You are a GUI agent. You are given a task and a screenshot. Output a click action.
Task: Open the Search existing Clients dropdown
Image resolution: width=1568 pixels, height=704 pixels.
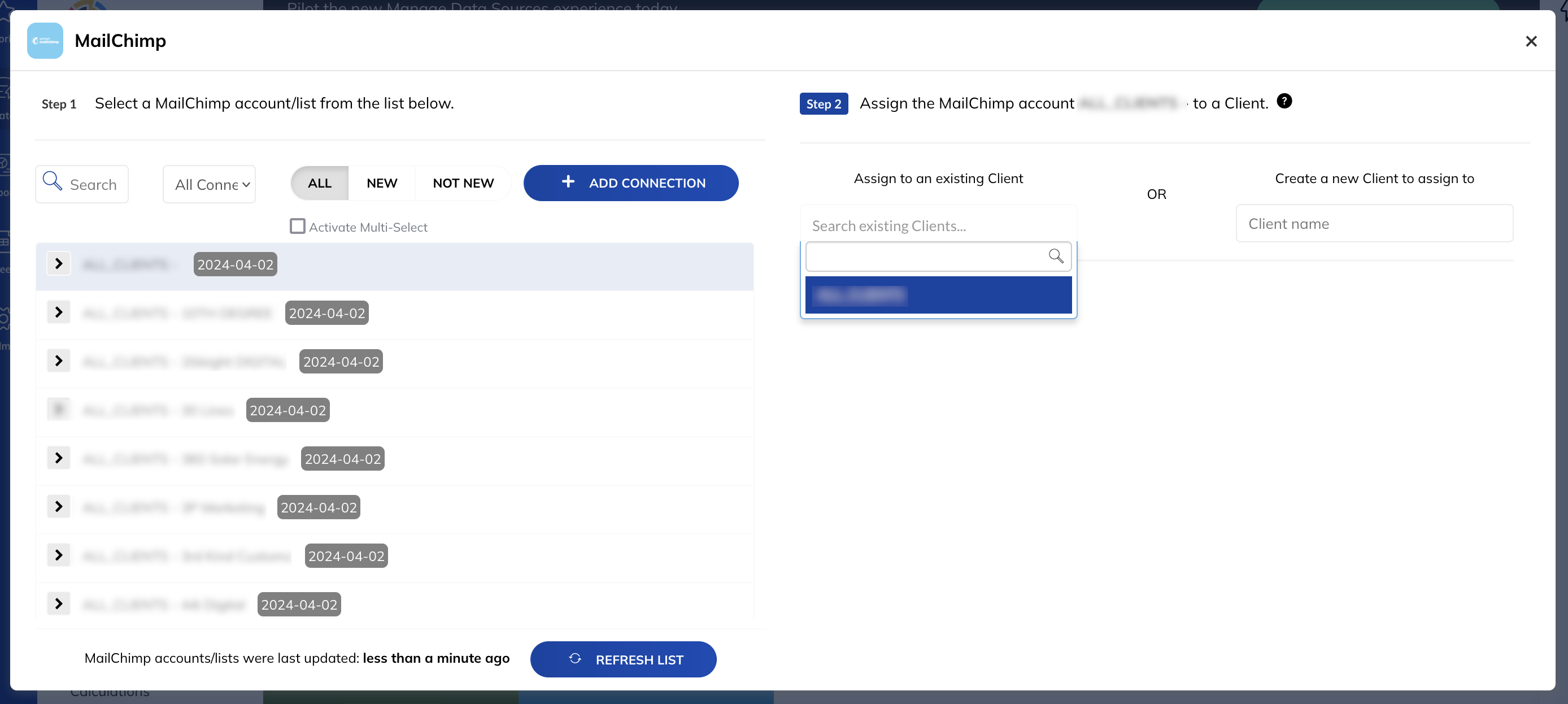pyautogui.click(x=938, y=226)
